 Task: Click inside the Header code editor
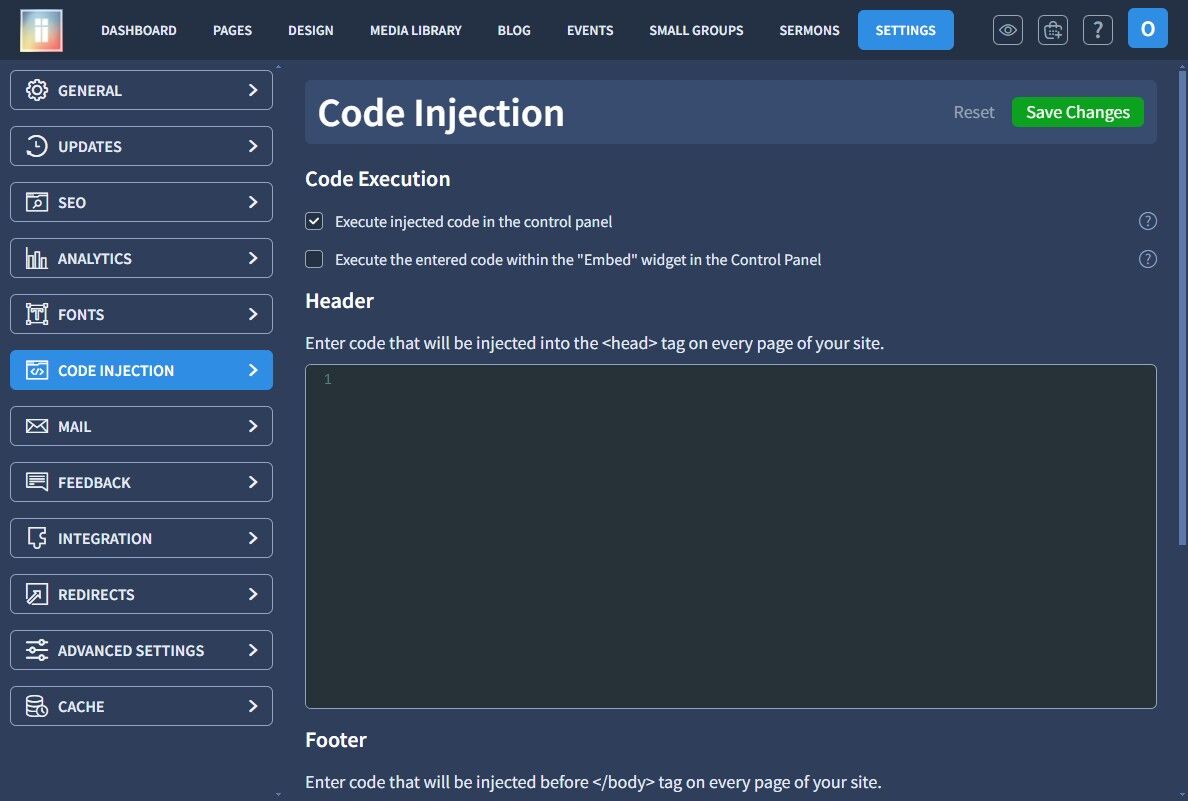point(730,537)
